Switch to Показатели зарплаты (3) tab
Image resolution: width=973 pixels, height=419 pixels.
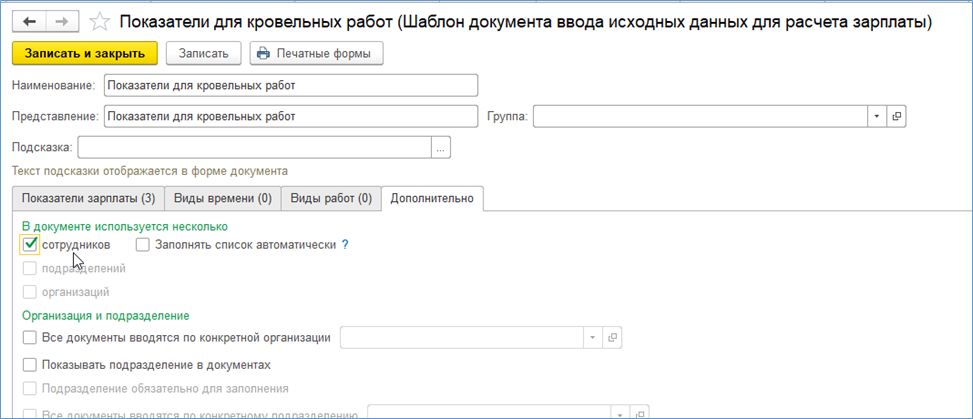pyautogui.click(x=85, y=198)
